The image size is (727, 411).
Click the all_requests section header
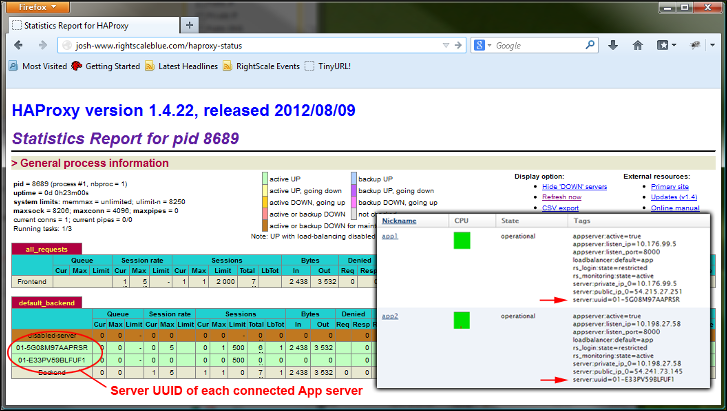point(46,249)
